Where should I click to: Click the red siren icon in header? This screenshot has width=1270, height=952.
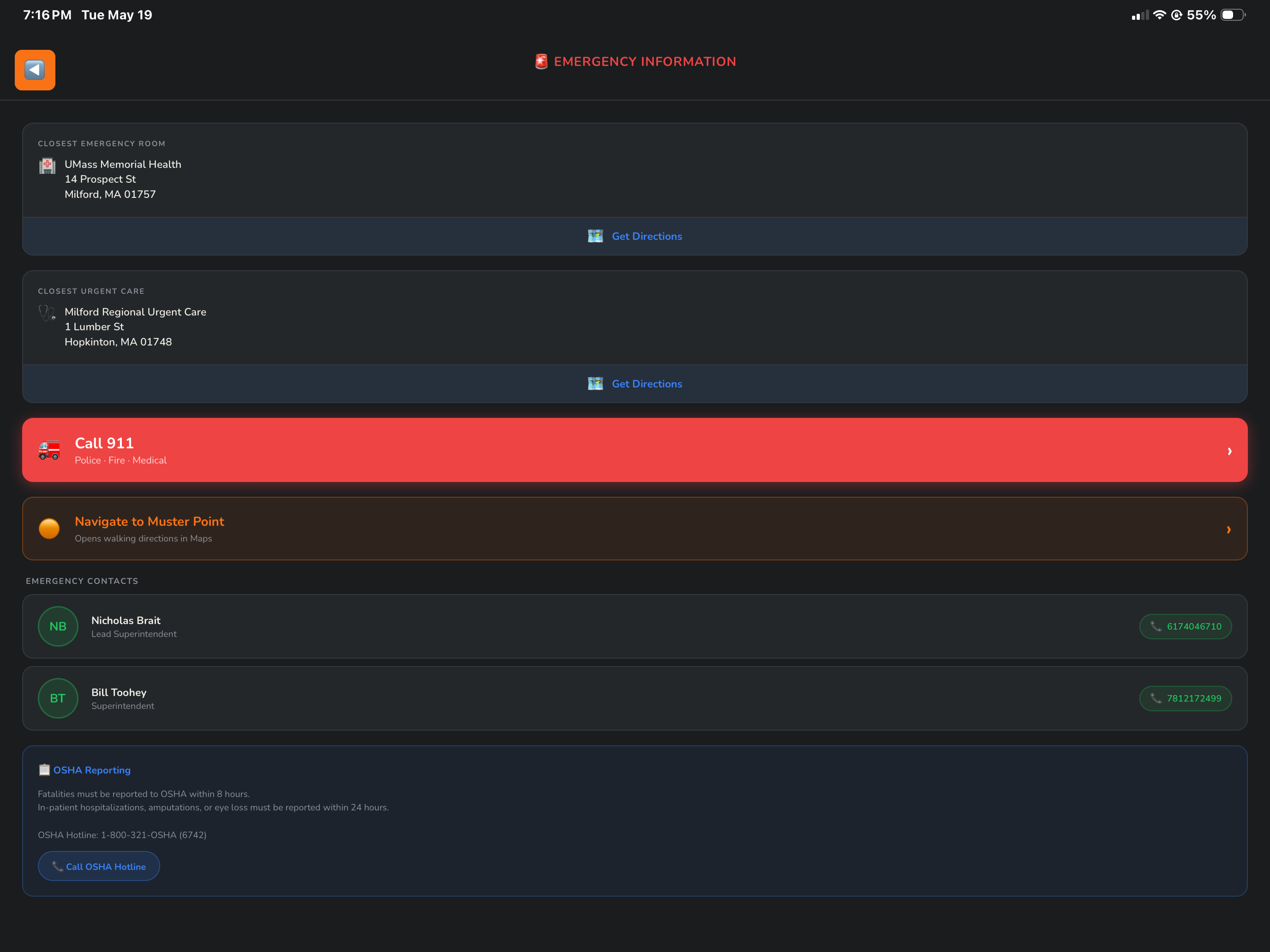[x=541, y=61]
